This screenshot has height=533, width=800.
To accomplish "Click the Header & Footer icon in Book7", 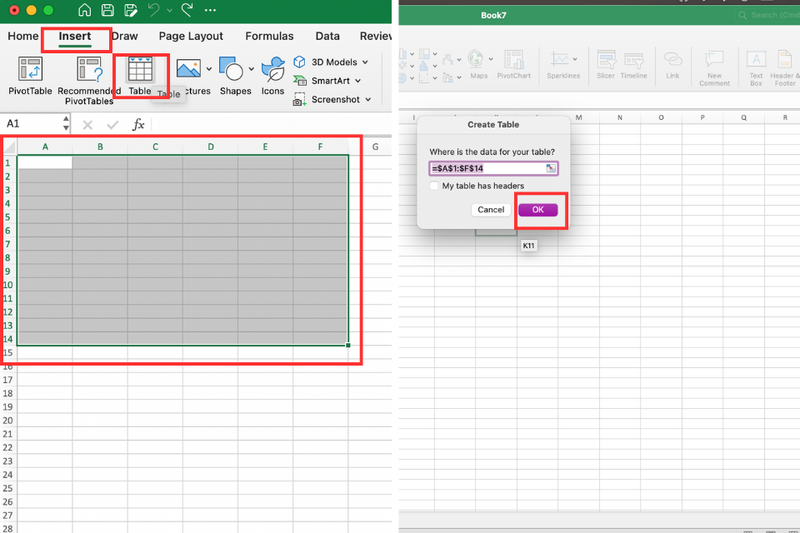I will 784,59.
